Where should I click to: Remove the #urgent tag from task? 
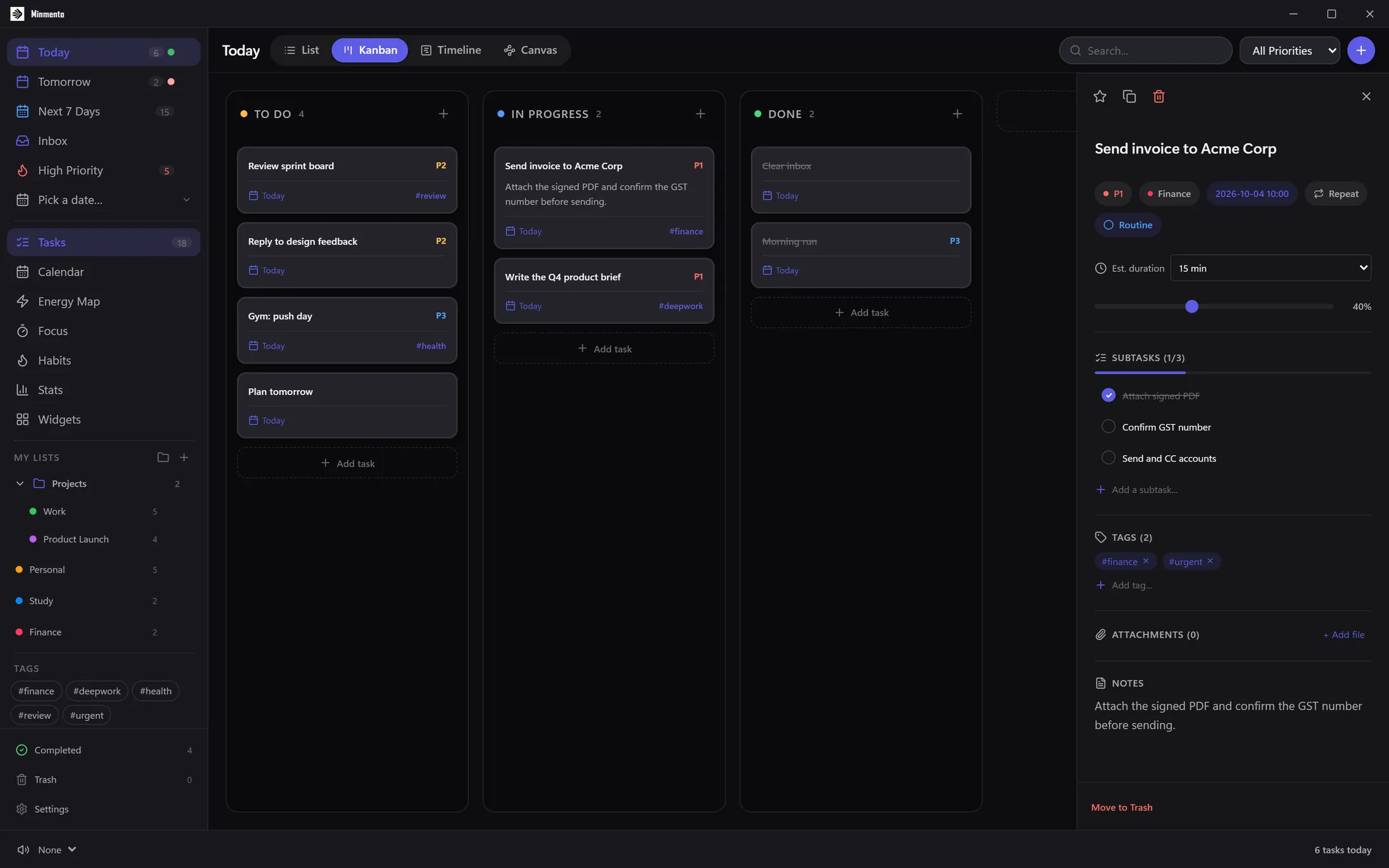[1210, 561]
